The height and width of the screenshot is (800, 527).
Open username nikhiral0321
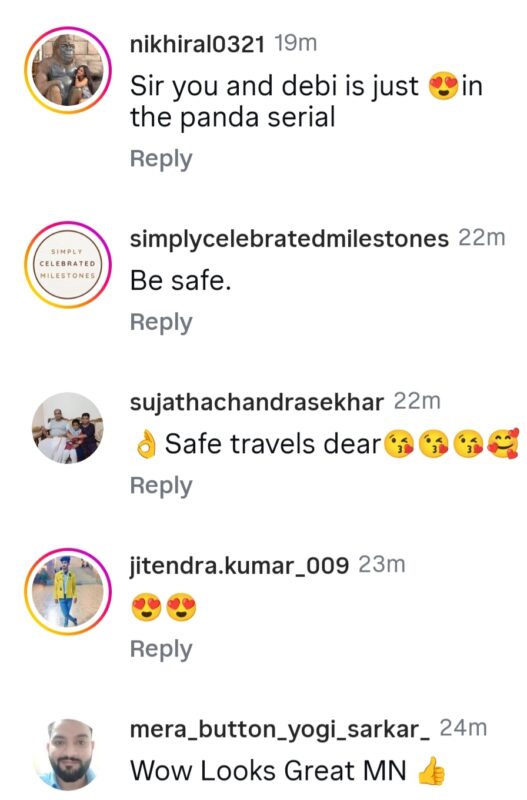click(197, 44)
